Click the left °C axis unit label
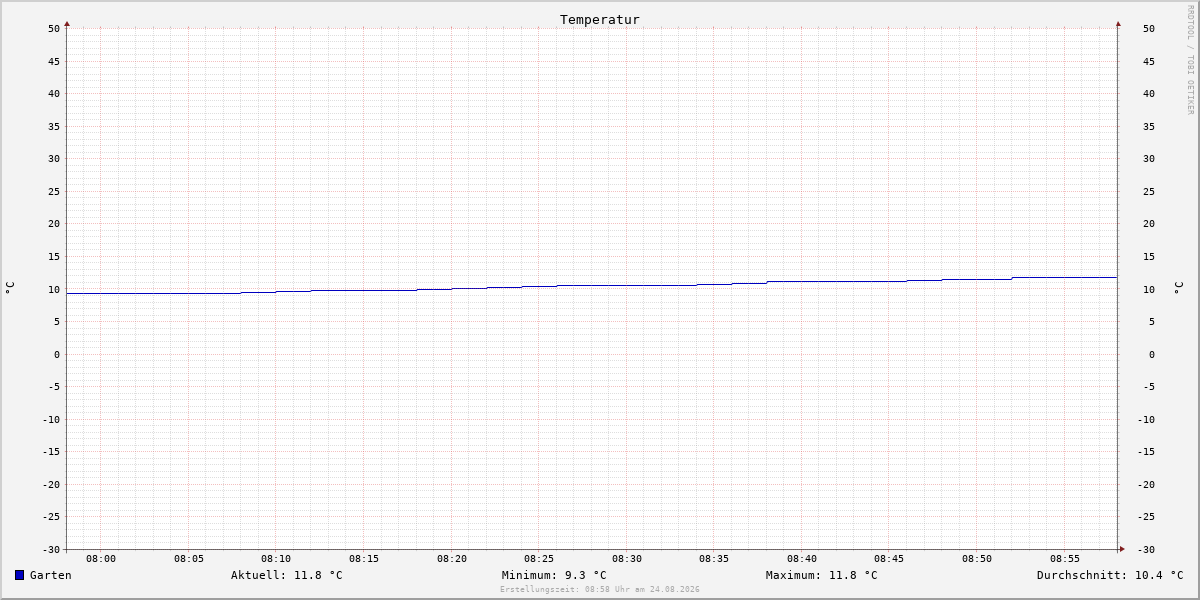The image size is (1200, 600). 10,288
